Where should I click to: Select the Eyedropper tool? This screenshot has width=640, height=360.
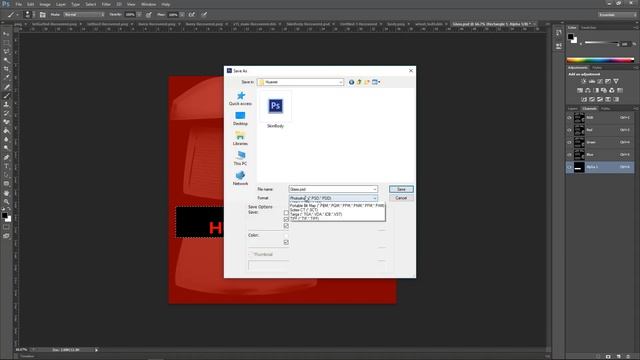coord(6,78)
